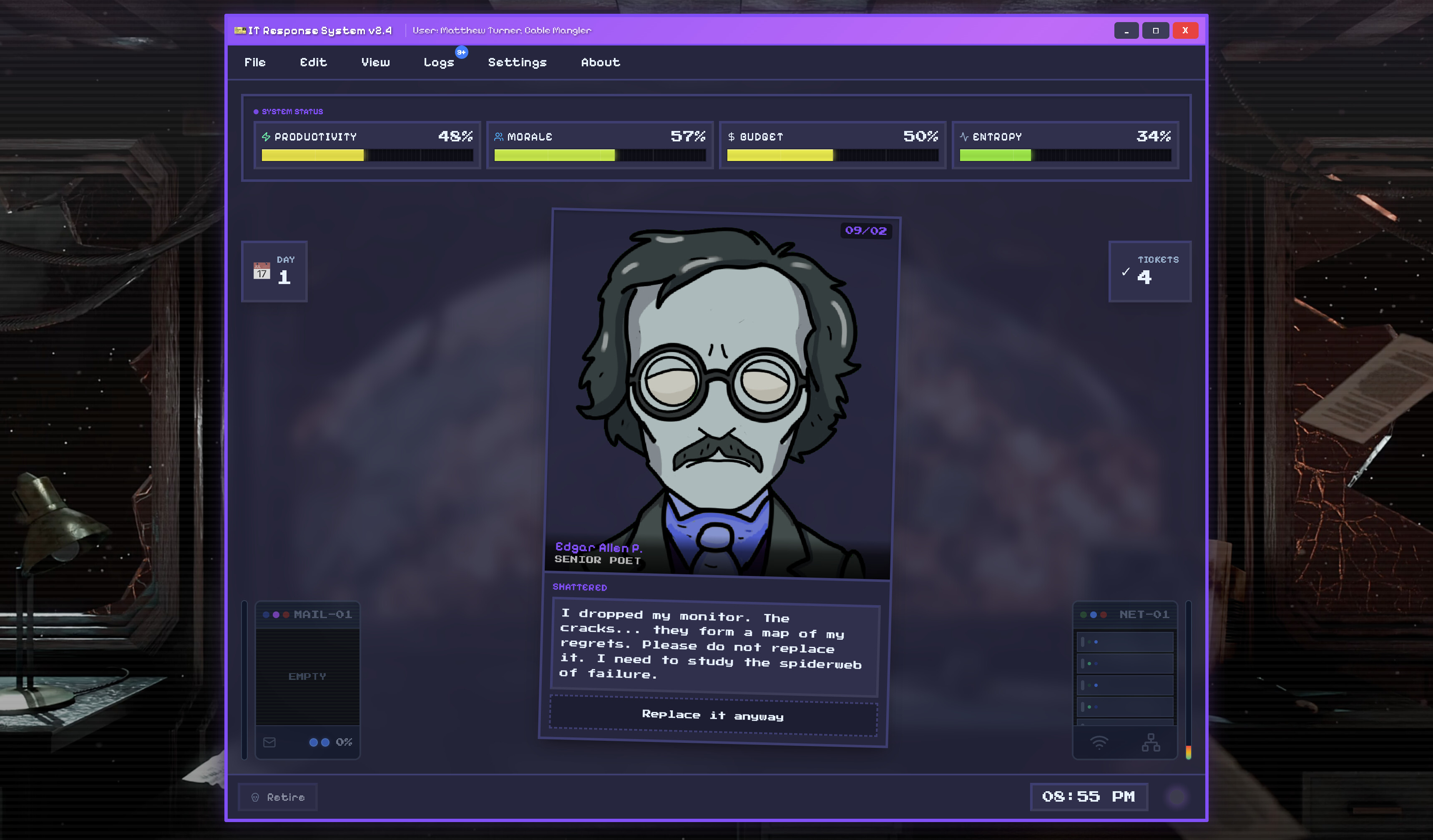Click the SHATTERED ticket label

point(579,587)
